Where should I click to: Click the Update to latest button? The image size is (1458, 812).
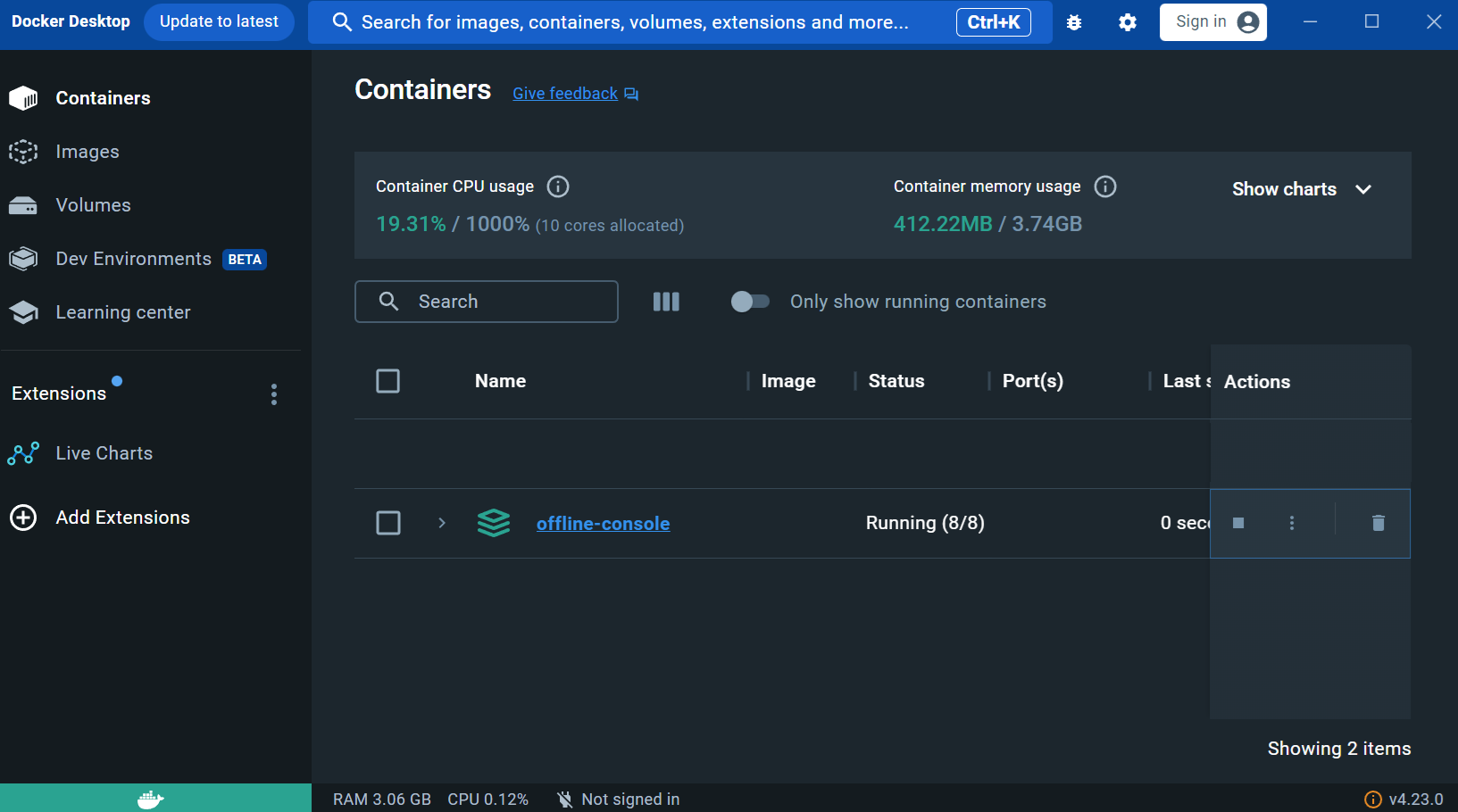coord(219,21)
